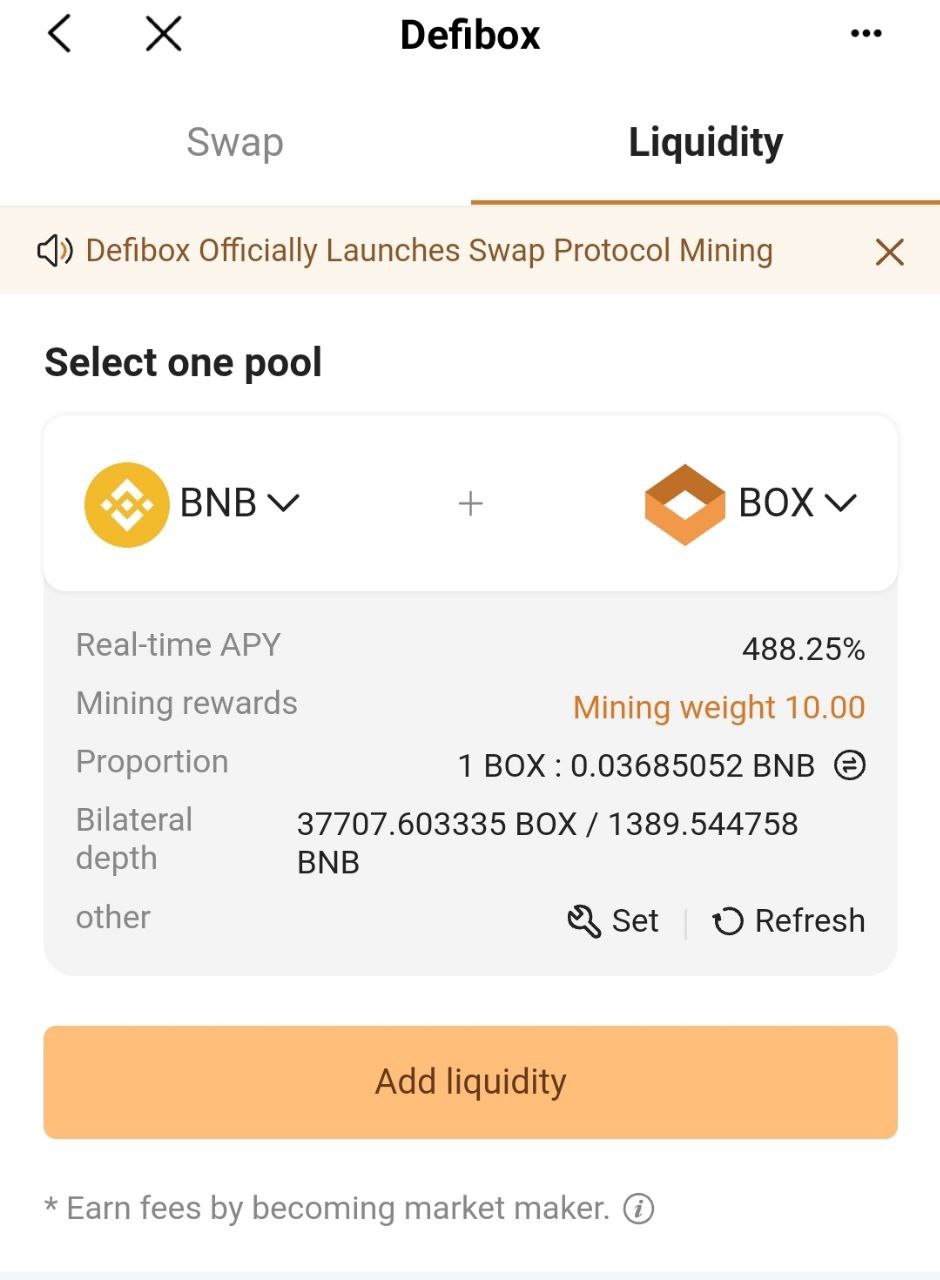
Task: Dismiss the Swap Protocol Mining banner
Action: pos(889,252)
